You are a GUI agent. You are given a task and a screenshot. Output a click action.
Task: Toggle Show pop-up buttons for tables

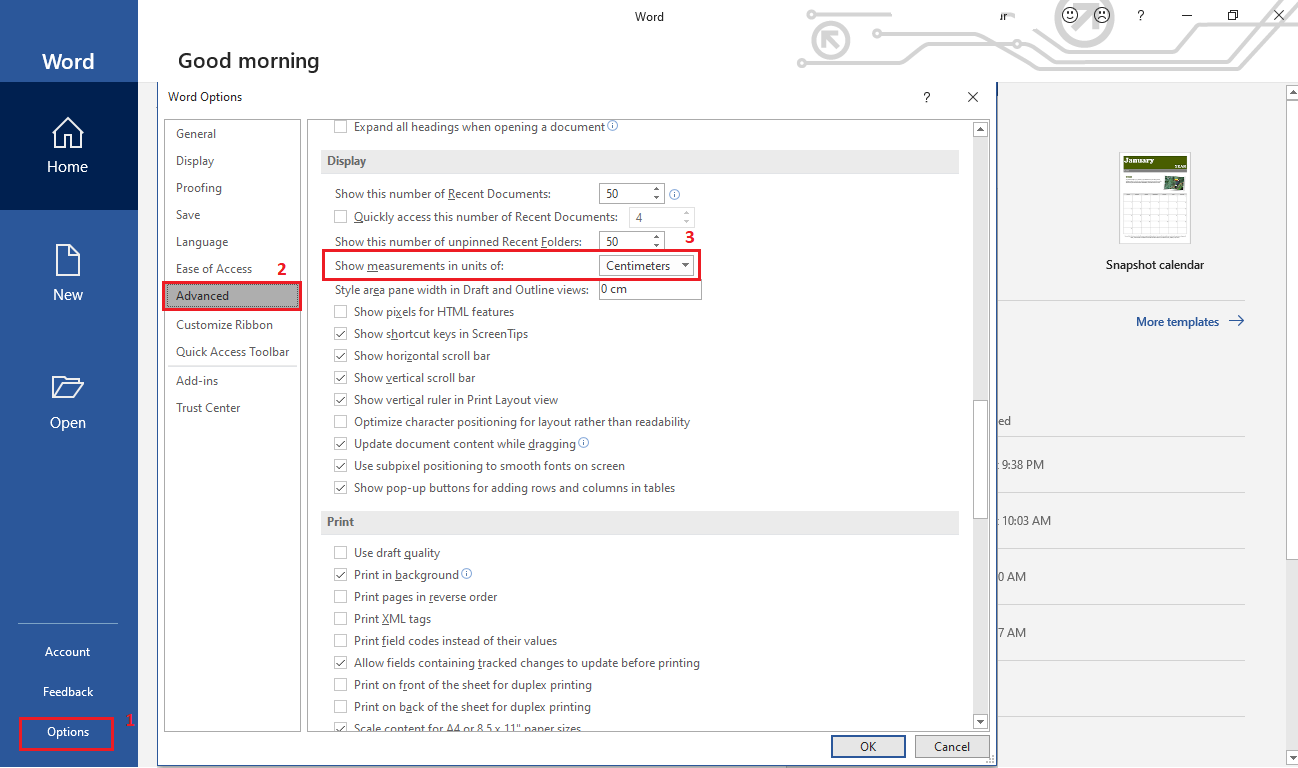pos(340,488)
